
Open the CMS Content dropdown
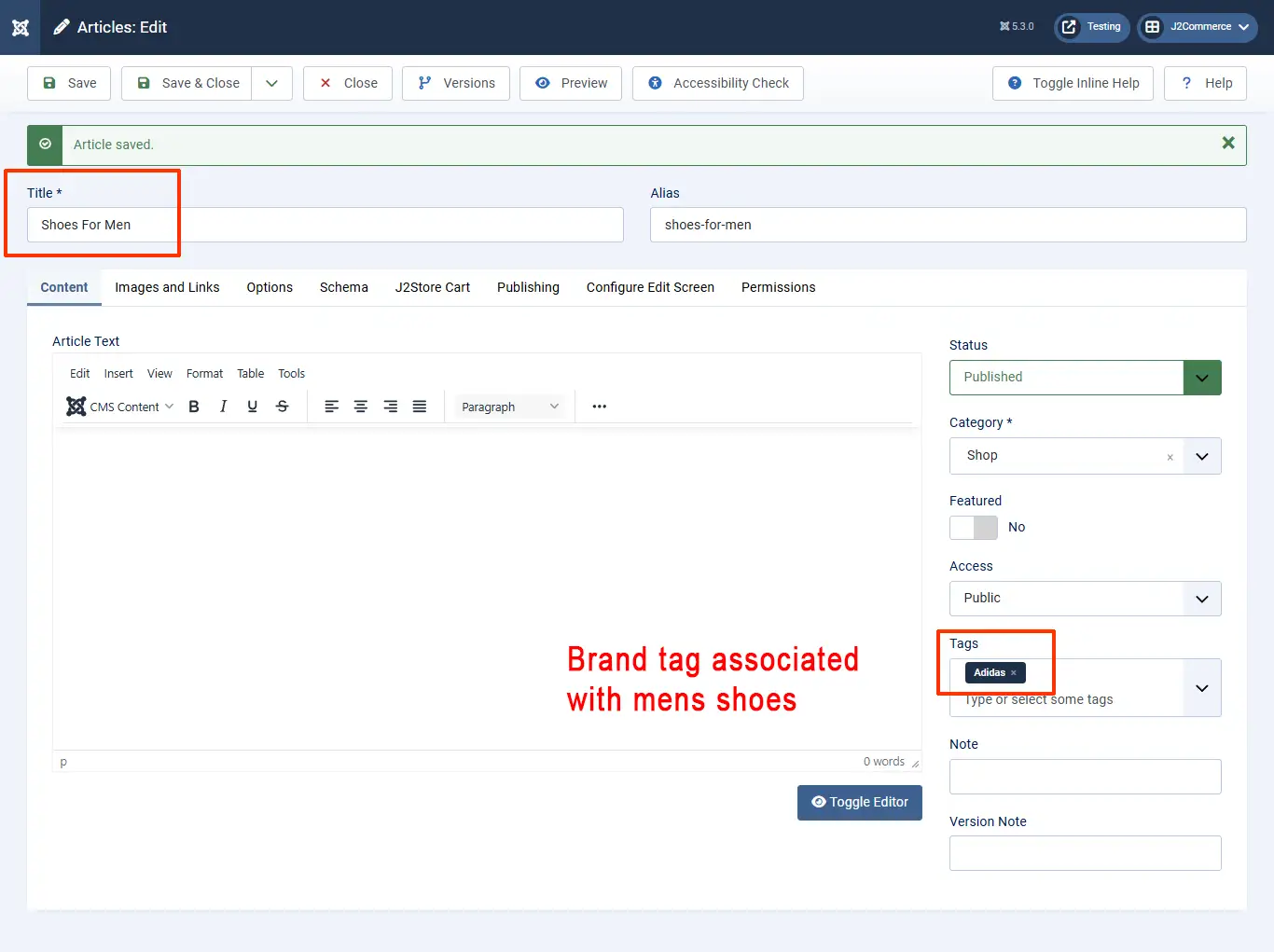119,407
